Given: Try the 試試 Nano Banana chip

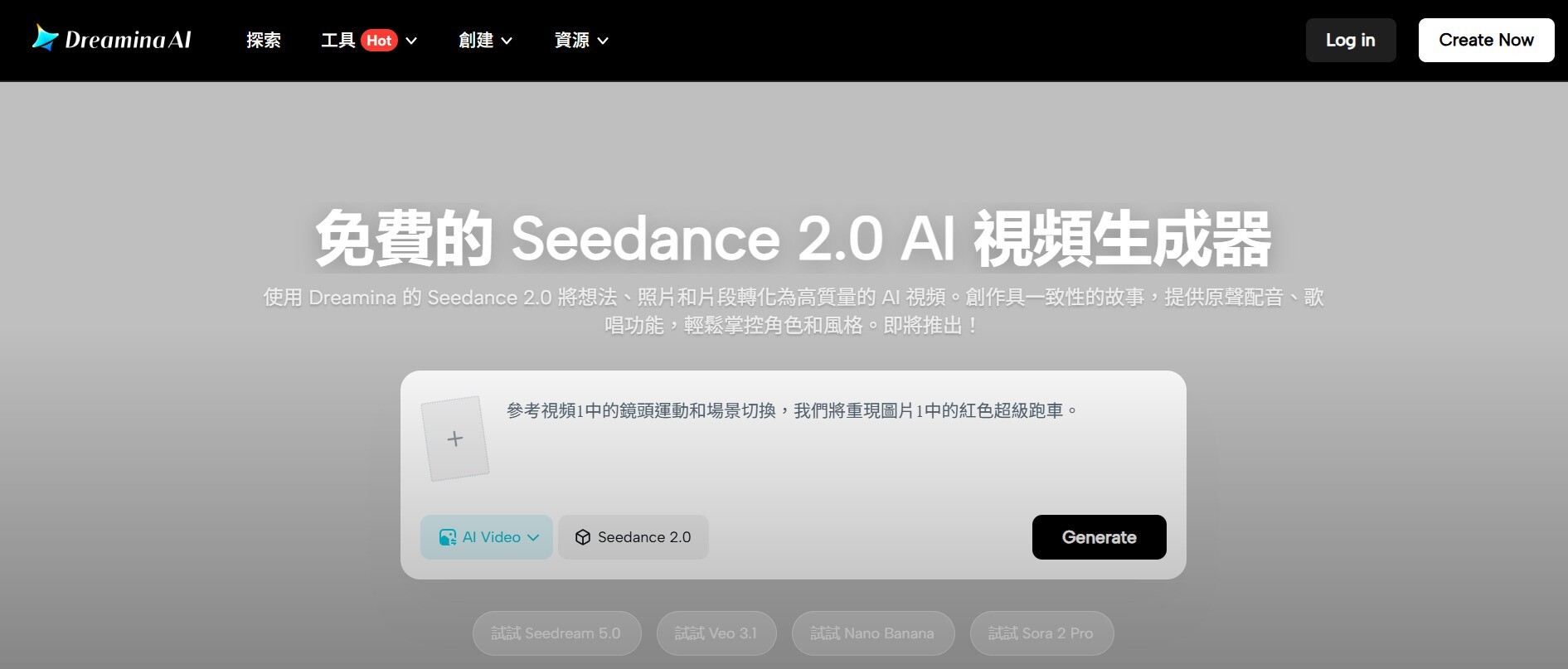Looking at the screenshot, I should 873,633.
